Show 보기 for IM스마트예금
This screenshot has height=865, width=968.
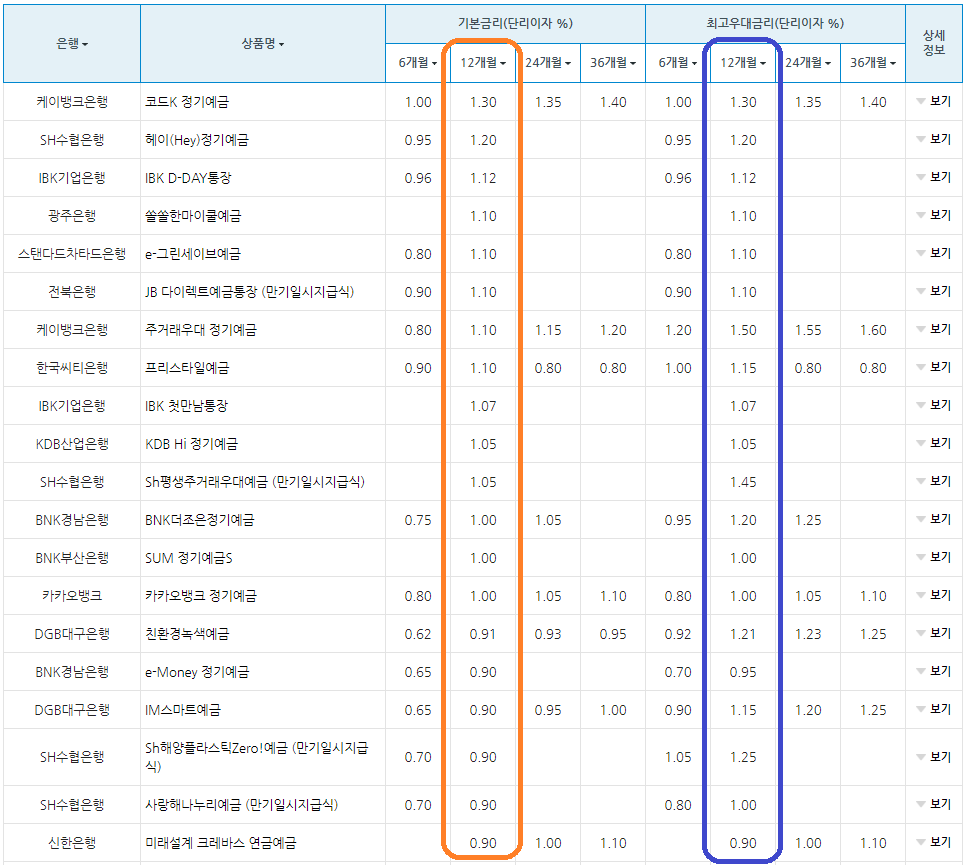(934, 709)
